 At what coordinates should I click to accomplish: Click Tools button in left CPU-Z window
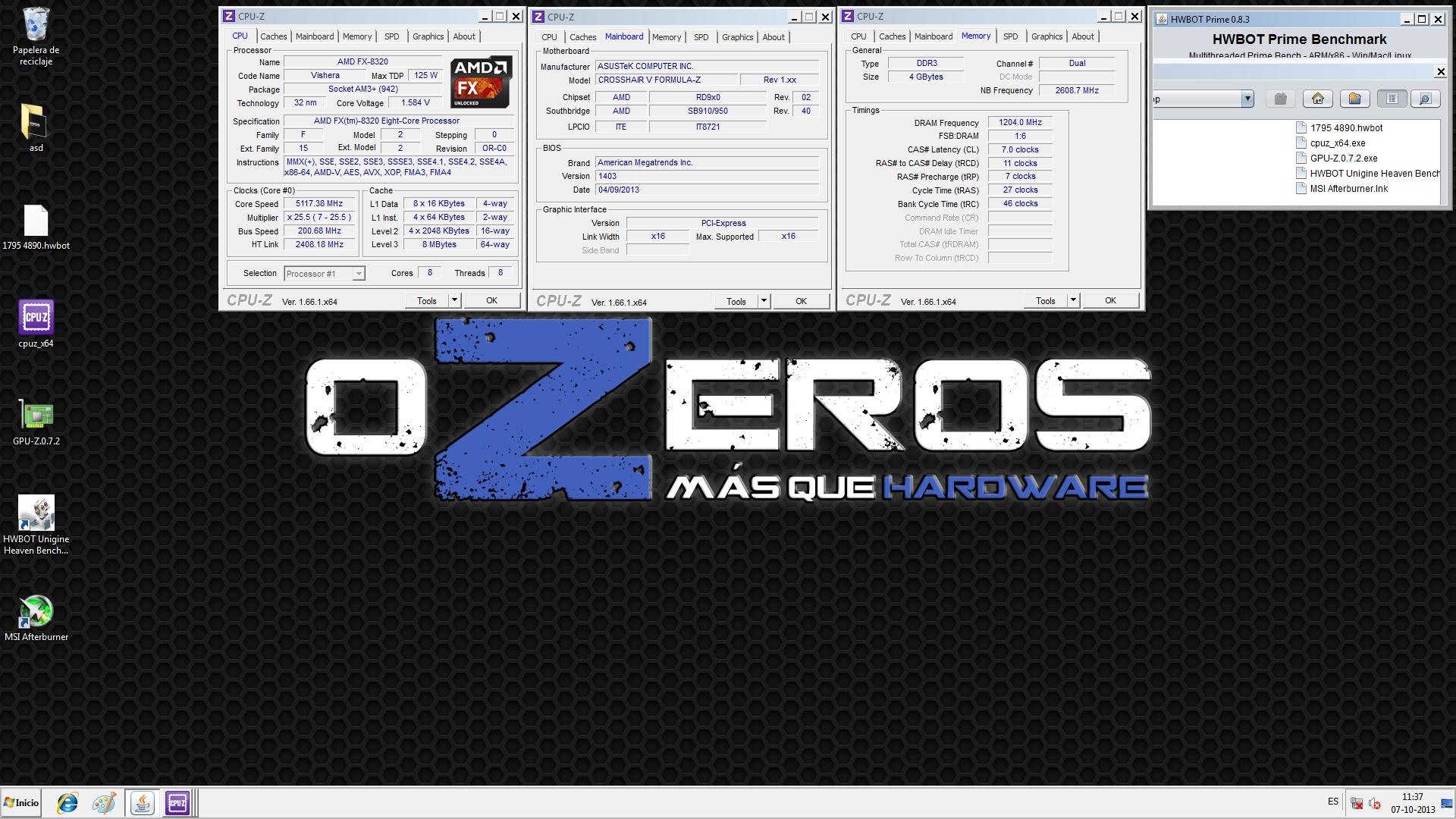pyautogui.click(x=427, y=301)
